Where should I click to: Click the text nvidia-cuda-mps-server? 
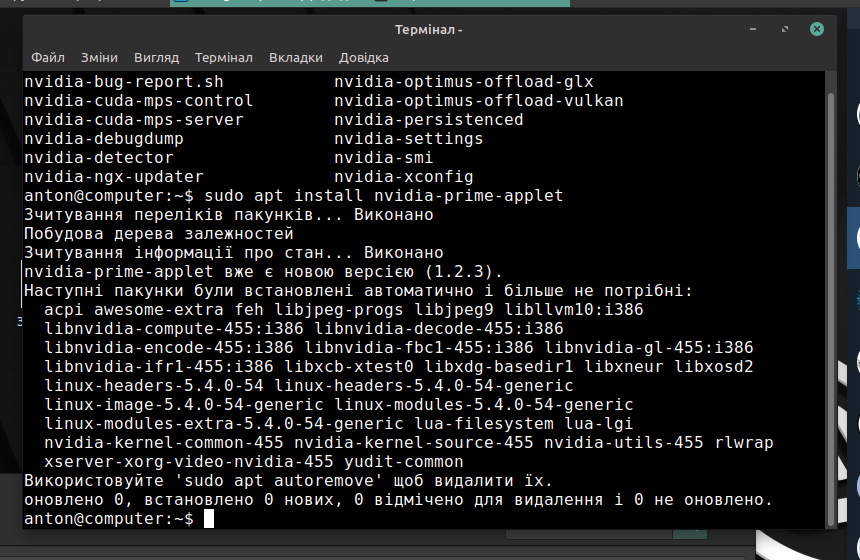click(134, 120)
